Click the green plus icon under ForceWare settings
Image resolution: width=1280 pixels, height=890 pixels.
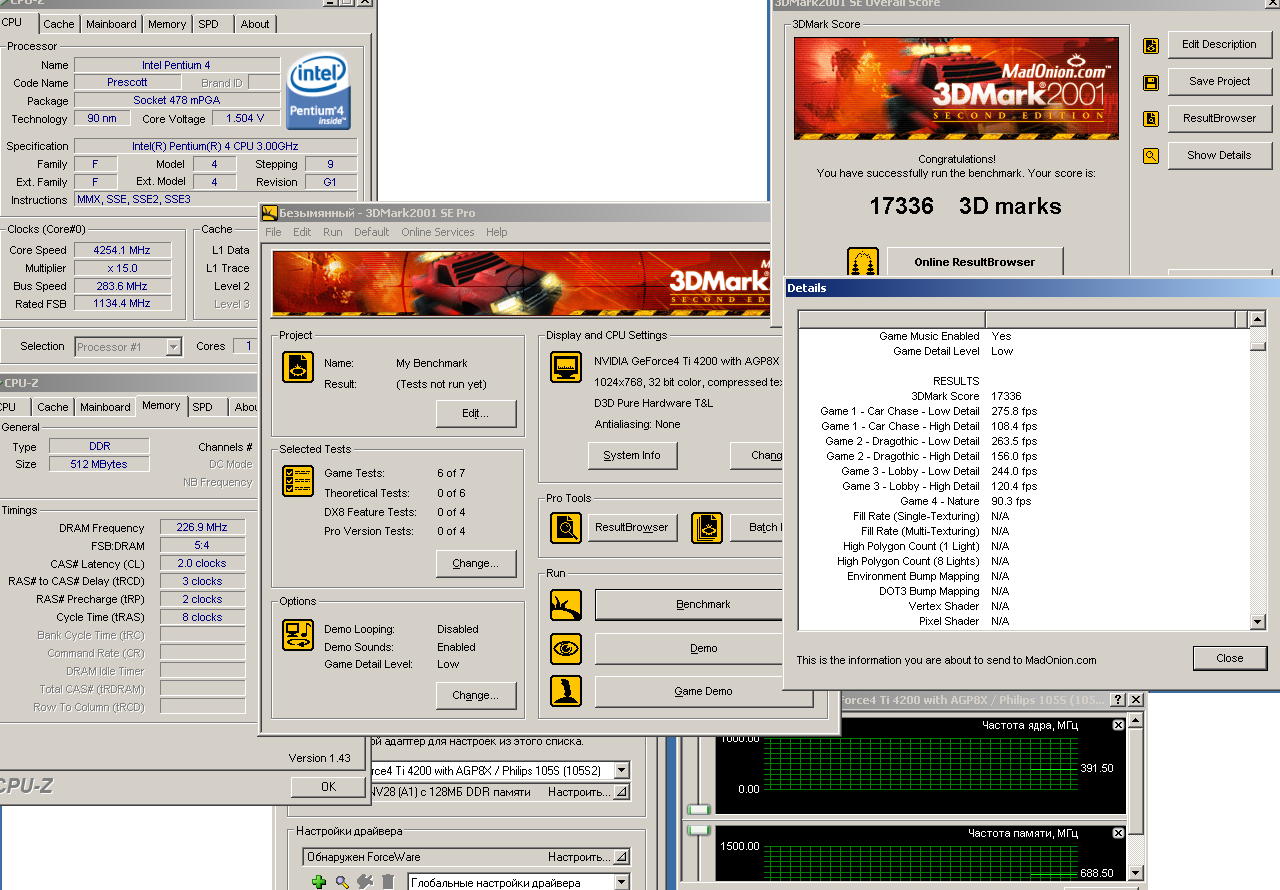(319, 882)
